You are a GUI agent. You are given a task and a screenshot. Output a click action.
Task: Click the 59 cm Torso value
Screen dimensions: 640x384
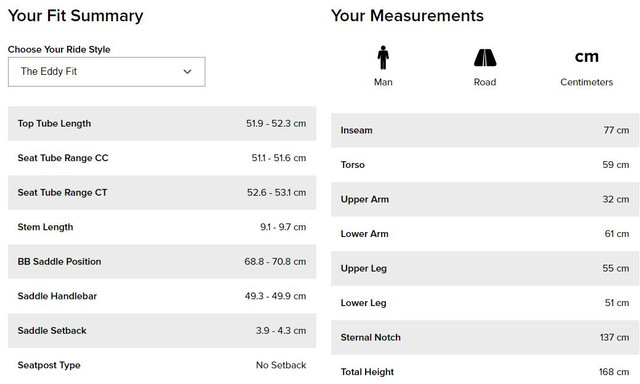[x=616, y=165]
